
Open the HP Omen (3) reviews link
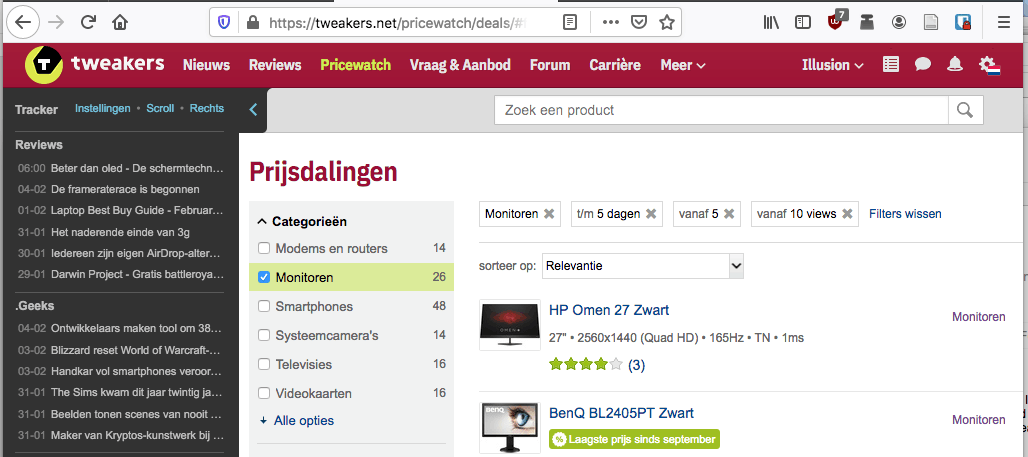pyautogui.click(x=637, y=365)
